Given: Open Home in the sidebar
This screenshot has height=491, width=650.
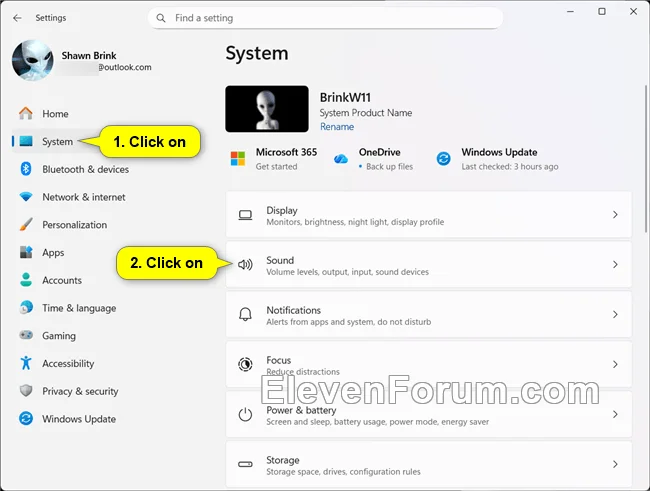Looking at the screenshot, I should click(55, 114).
